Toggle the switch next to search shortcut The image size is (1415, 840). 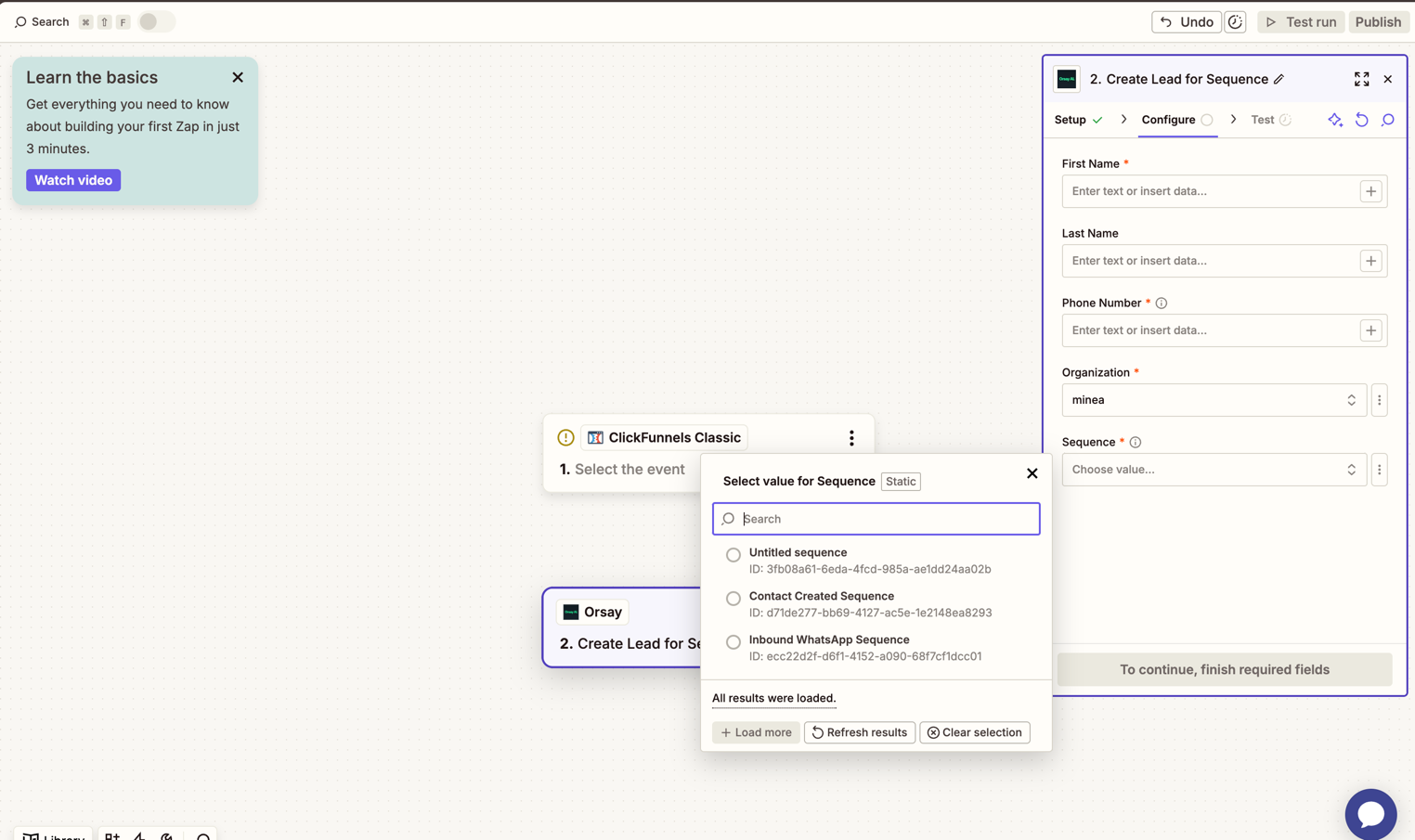point(156,21)
